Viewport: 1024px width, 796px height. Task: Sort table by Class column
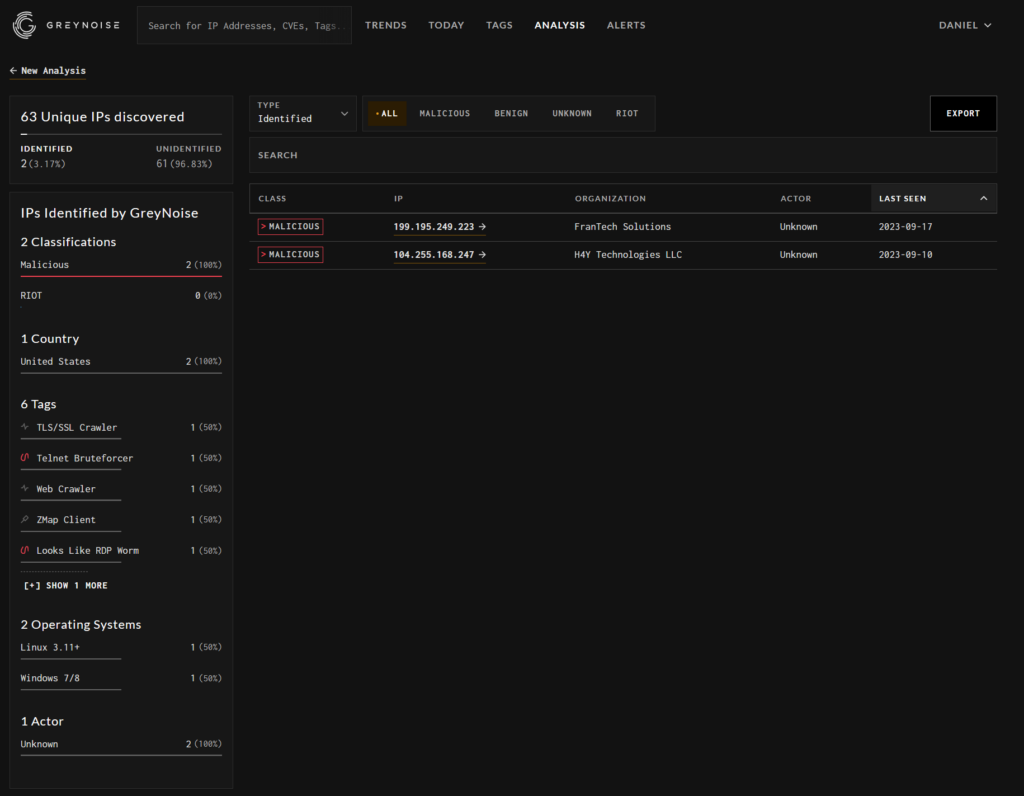click(x=272, y=199)
